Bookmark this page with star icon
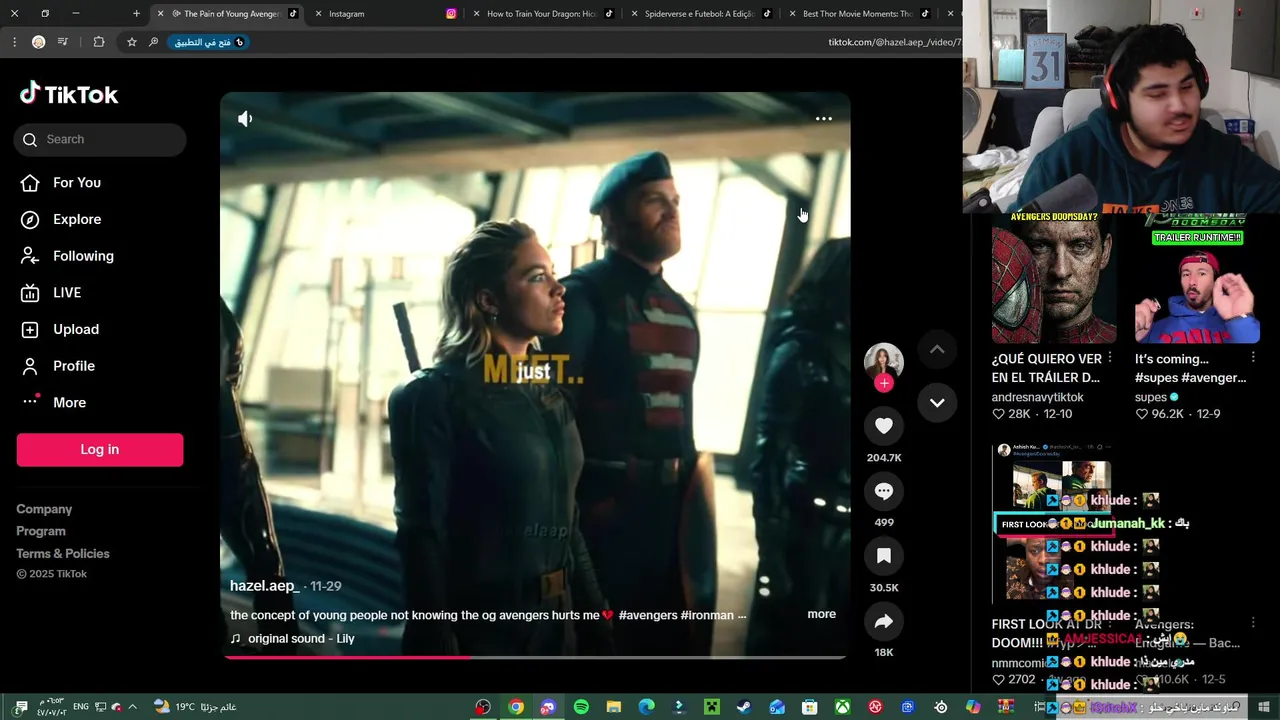 (x=131, y=42)
